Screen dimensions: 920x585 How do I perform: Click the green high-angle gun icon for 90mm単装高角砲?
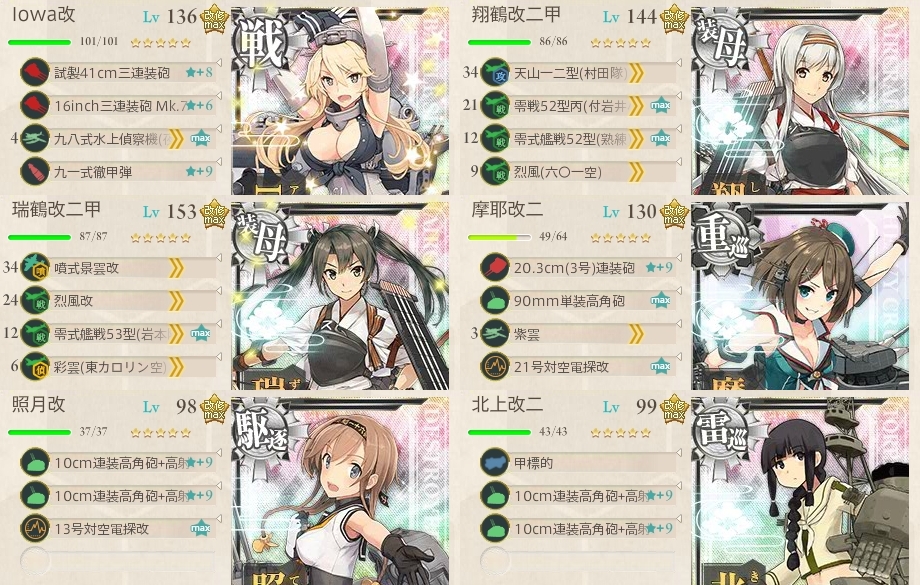click(495, 301)
